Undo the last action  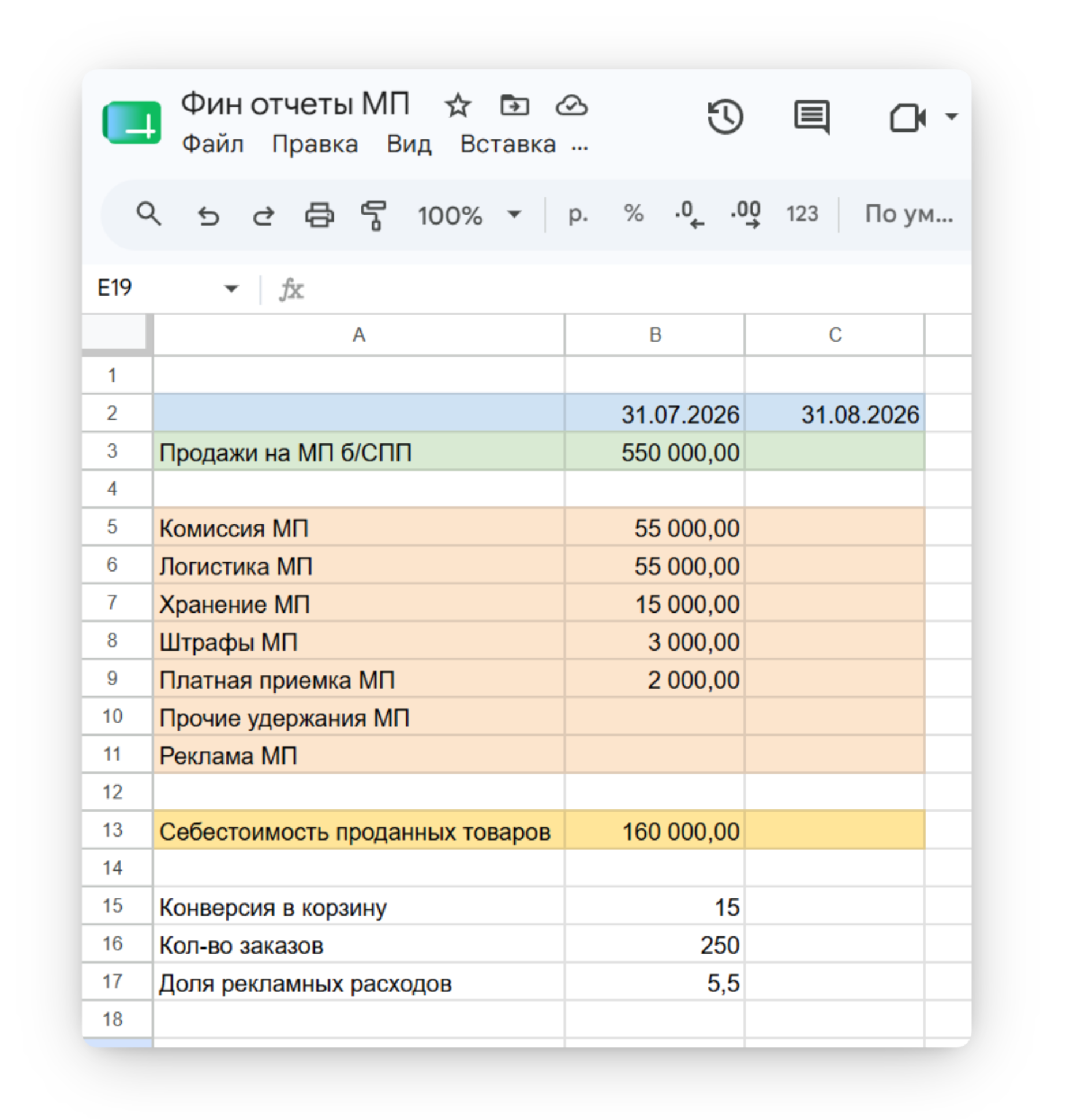pos(208,216)
